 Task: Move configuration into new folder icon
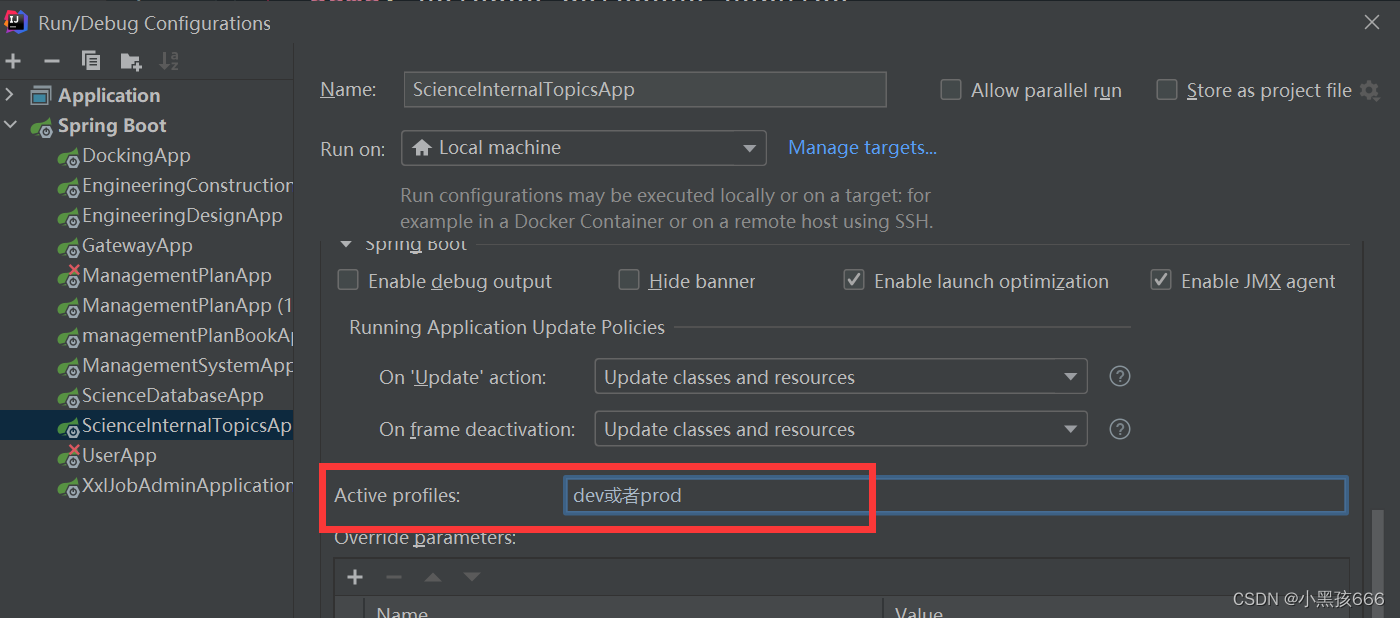[131, 62]
